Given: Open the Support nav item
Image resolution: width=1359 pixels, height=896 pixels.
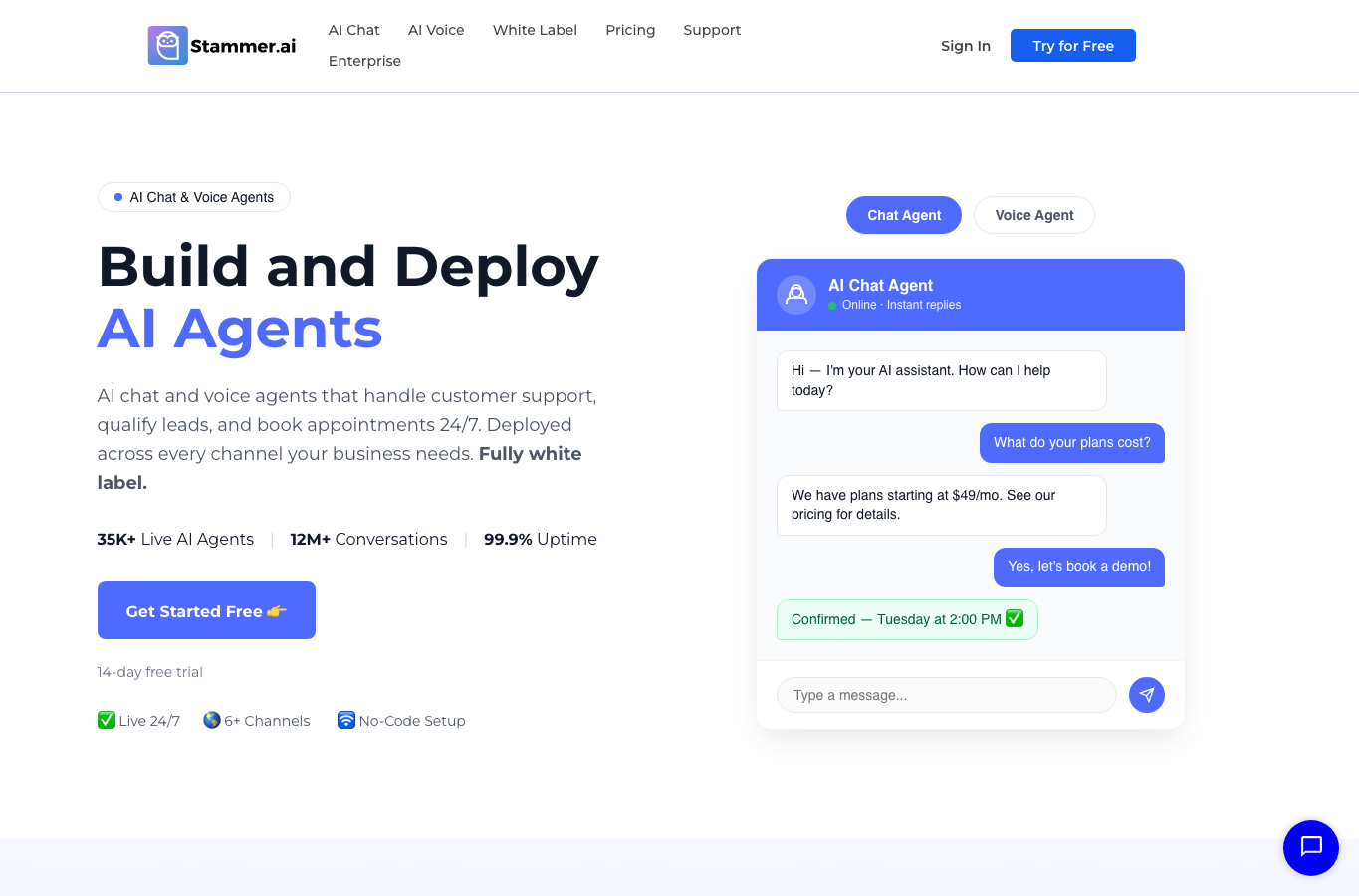Looking at the screenshot, I should point(712,30).
